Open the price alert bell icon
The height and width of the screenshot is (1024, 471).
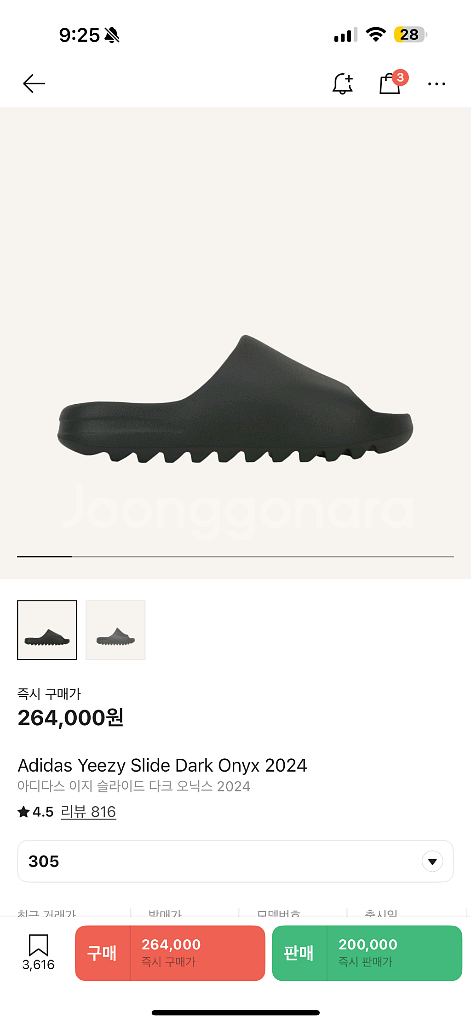click(x=342, y=84)
